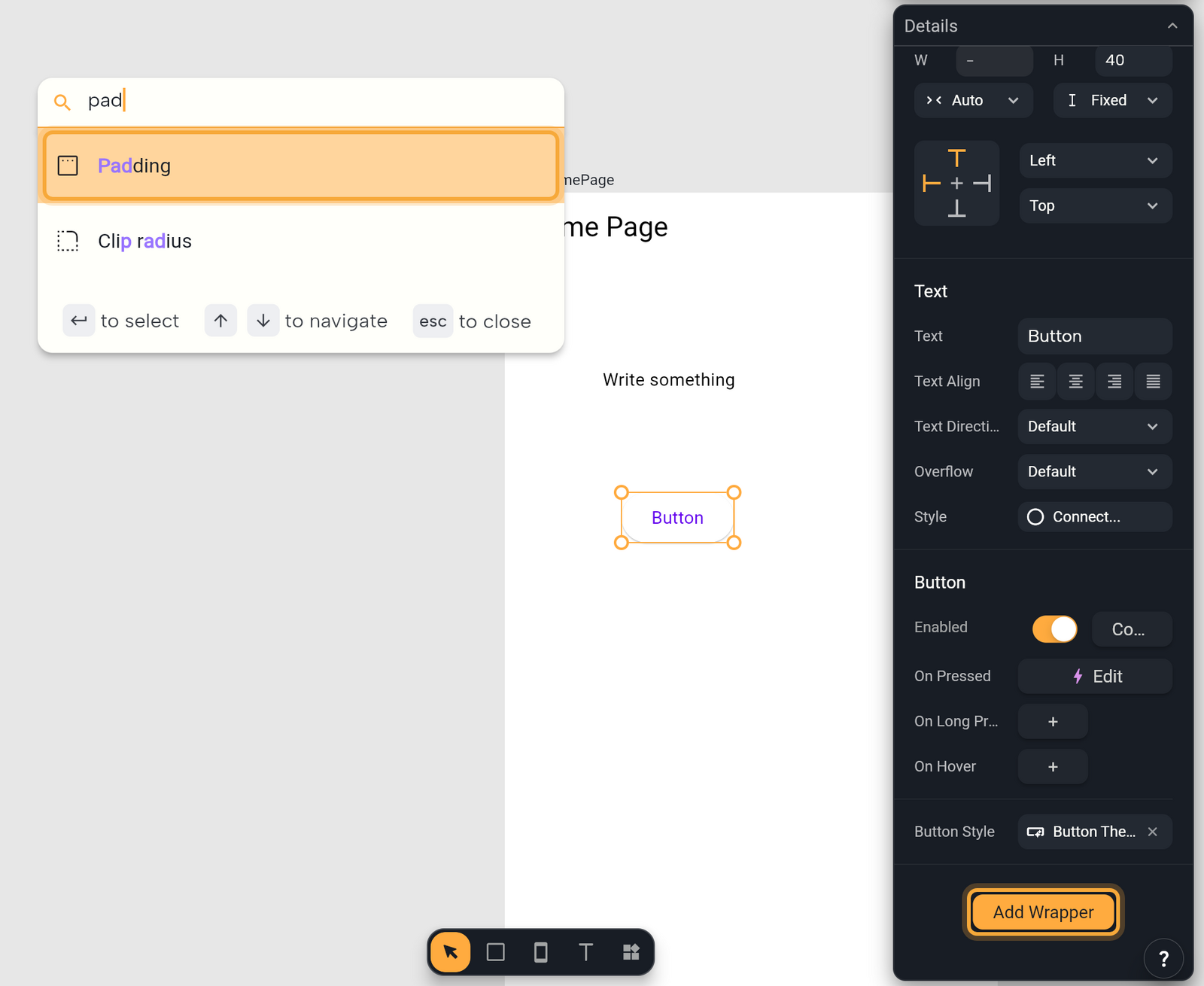Toggle the top constraint pin

point(956,159)
